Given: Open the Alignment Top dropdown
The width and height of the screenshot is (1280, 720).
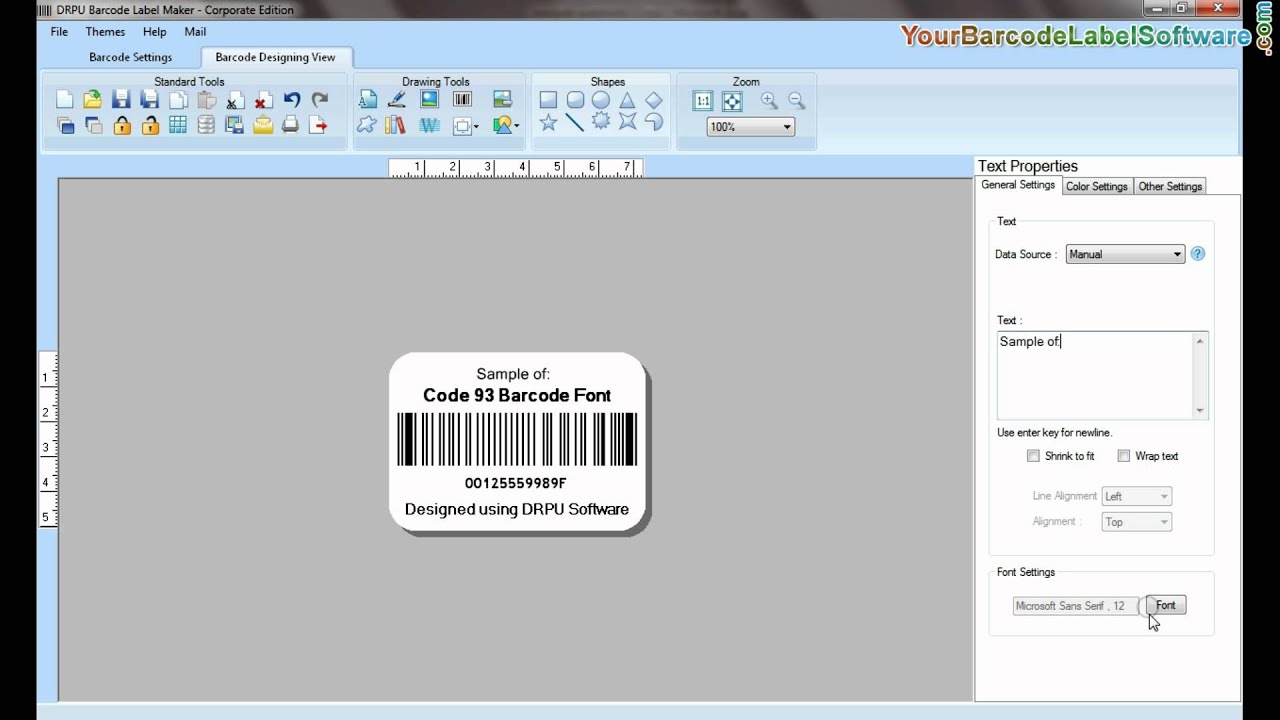Looking at the screenshot, I should (x=1136, y=522).
